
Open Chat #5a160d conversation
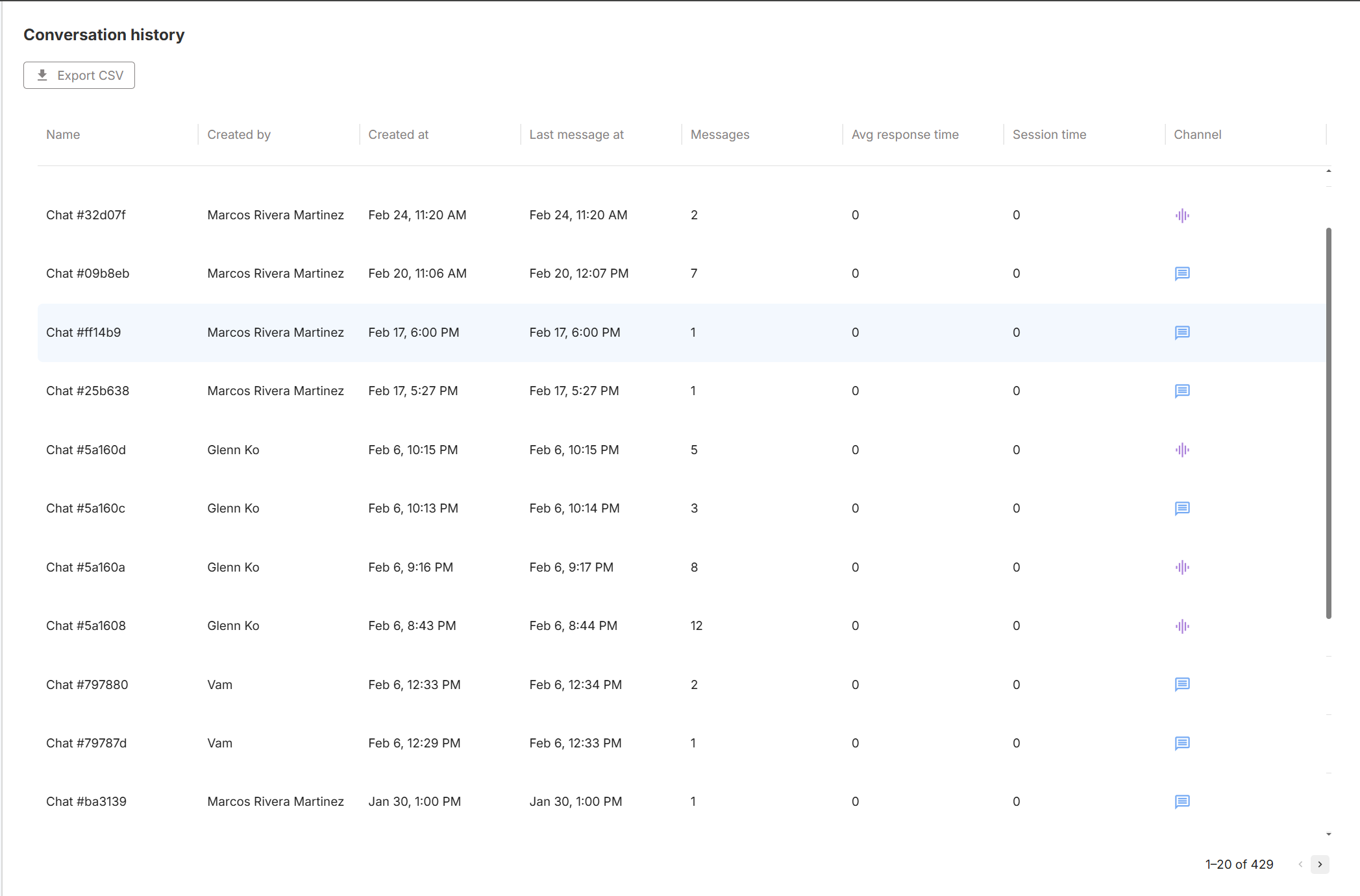coord(86,450)
